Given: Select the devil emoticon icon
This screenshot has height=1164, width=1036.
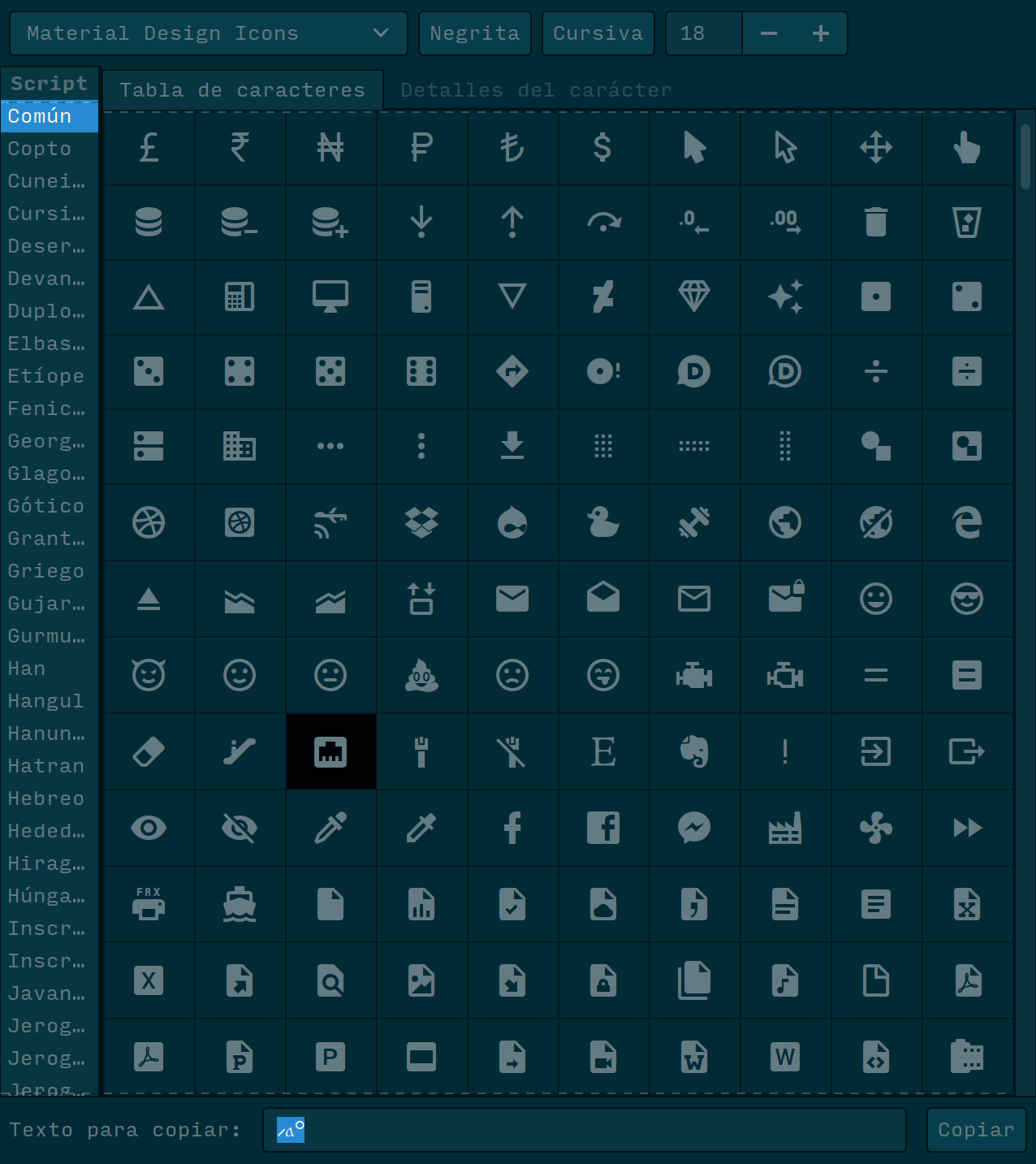Looking at the screenshot, I should (149, 675).
